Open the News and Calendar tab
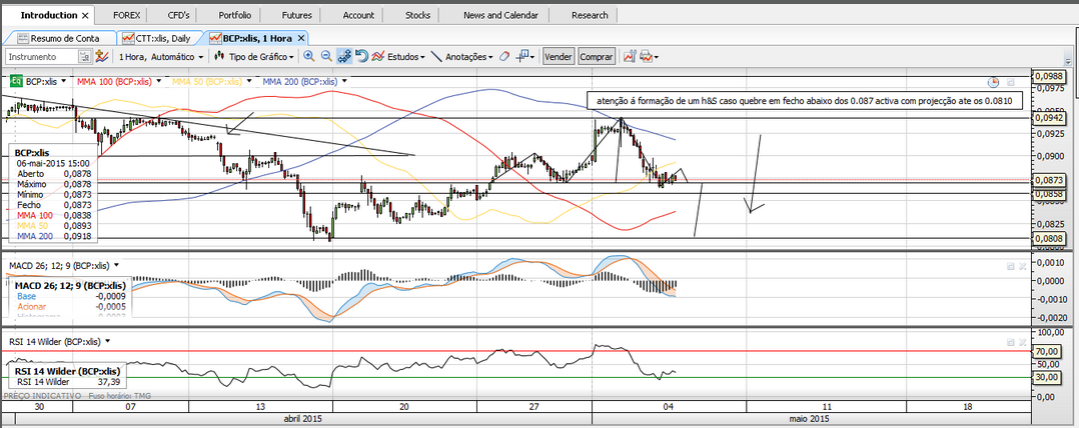The width and height of the screenshot is (1079, 428). click(500, 16)
